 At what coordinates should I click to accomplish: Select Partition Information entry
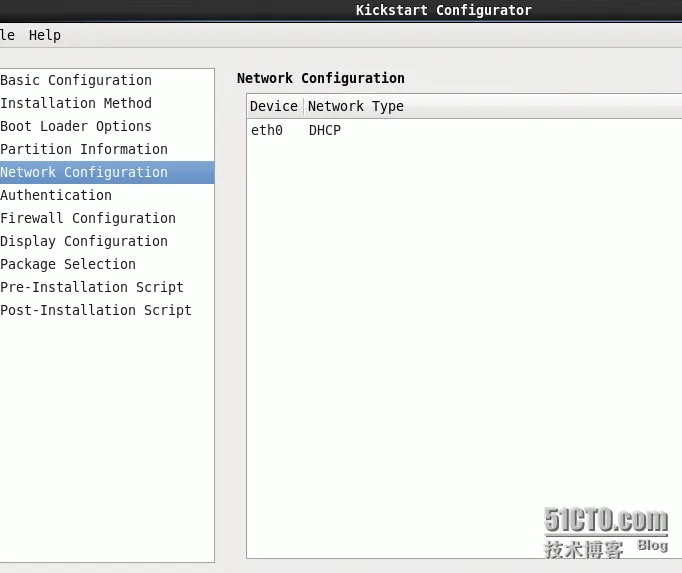point(107,150)
